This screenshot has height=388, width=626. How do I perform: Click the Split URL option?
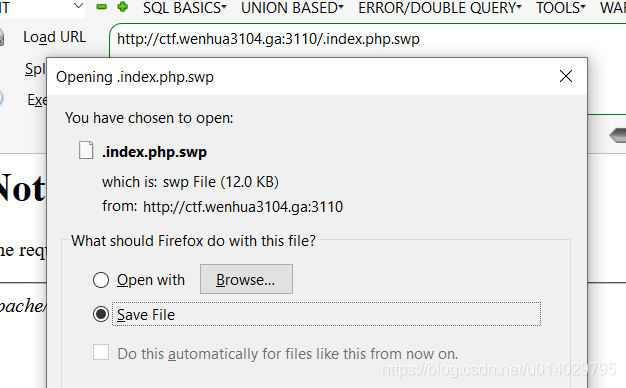click(x=35, y=69)
